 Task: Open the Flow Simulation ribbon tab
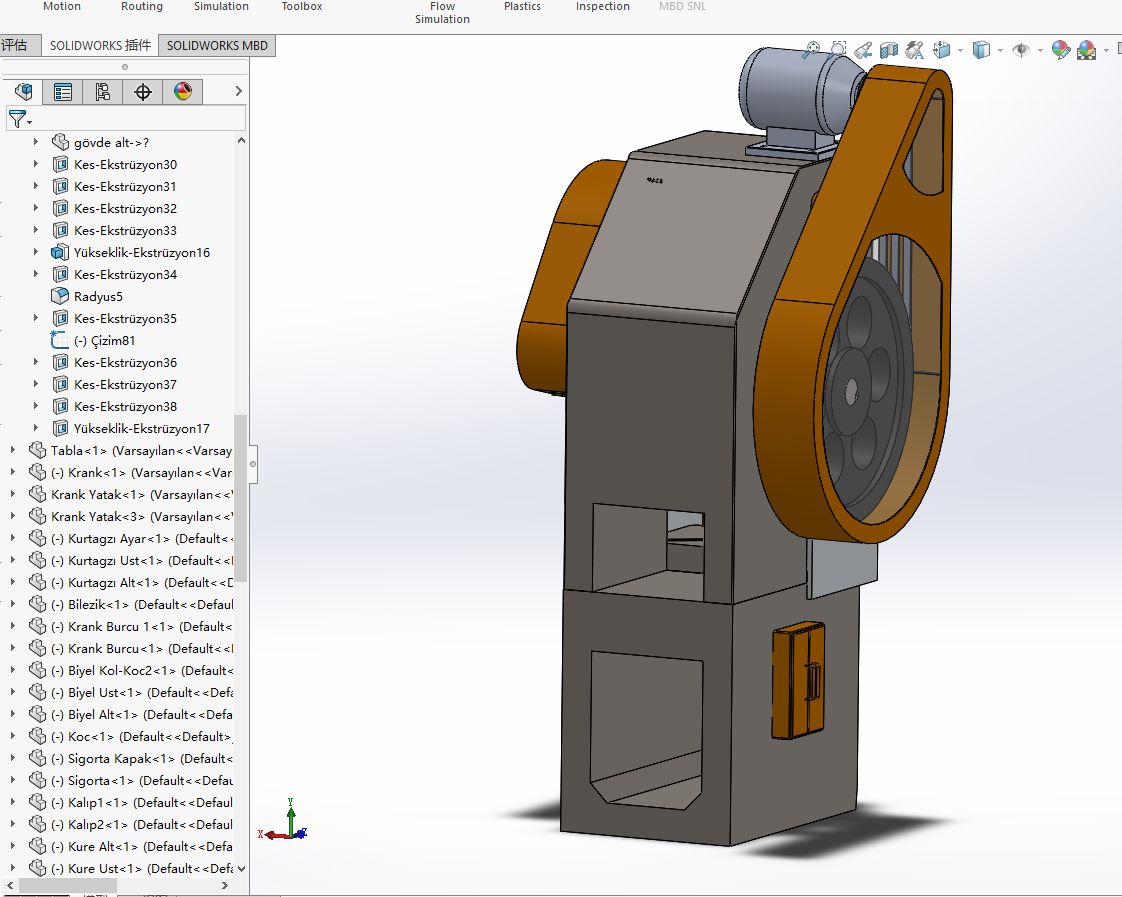pos(442,12)
